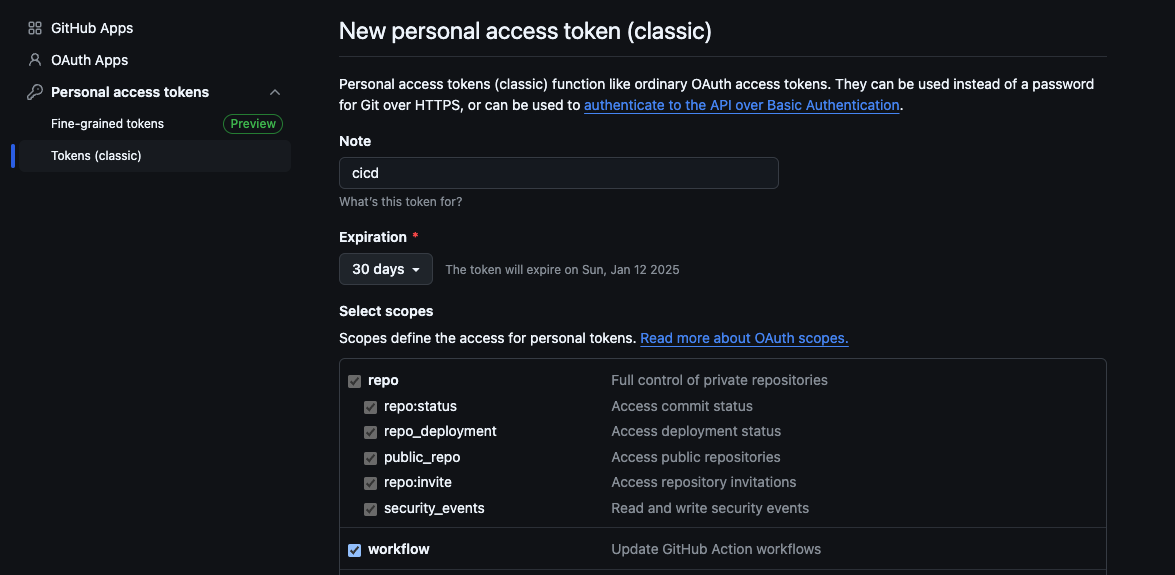Image resolution: width=1175 pixels, height=575 pixels.
Task: Toggle the repo:status checkbox
Action: tap(370, 407)
